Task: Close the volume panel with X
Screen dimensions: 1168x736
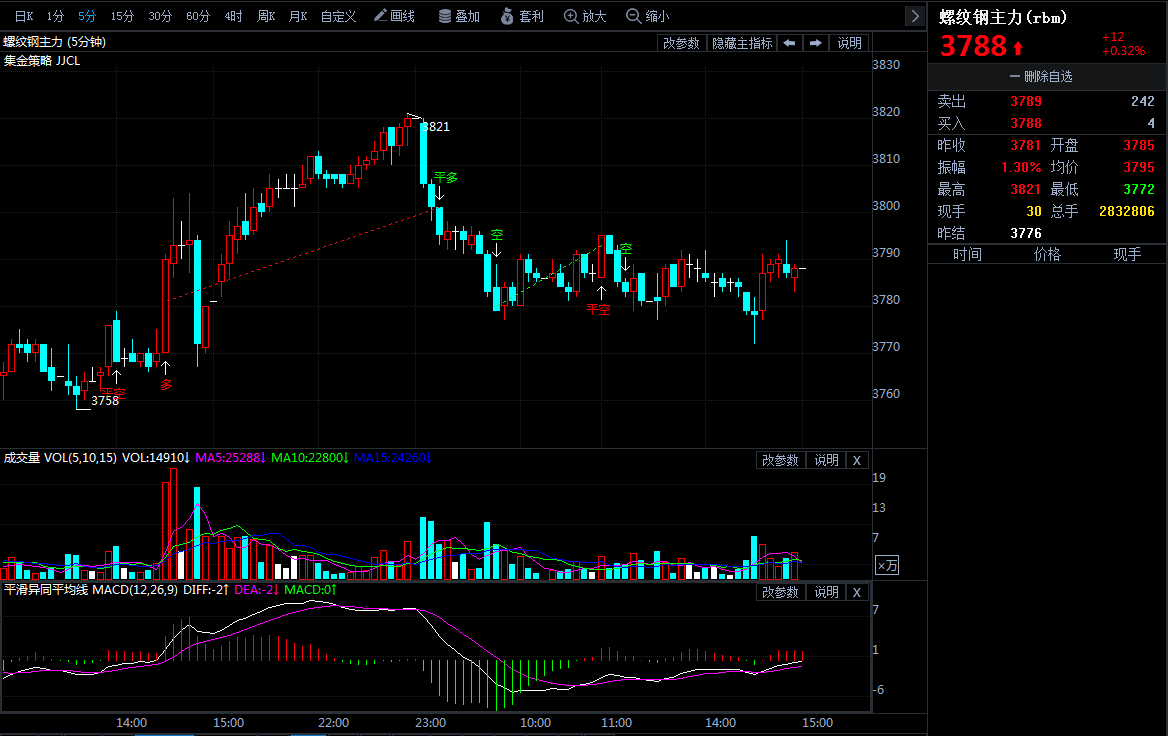Action: pyautogui.click(x=857, y=460)
